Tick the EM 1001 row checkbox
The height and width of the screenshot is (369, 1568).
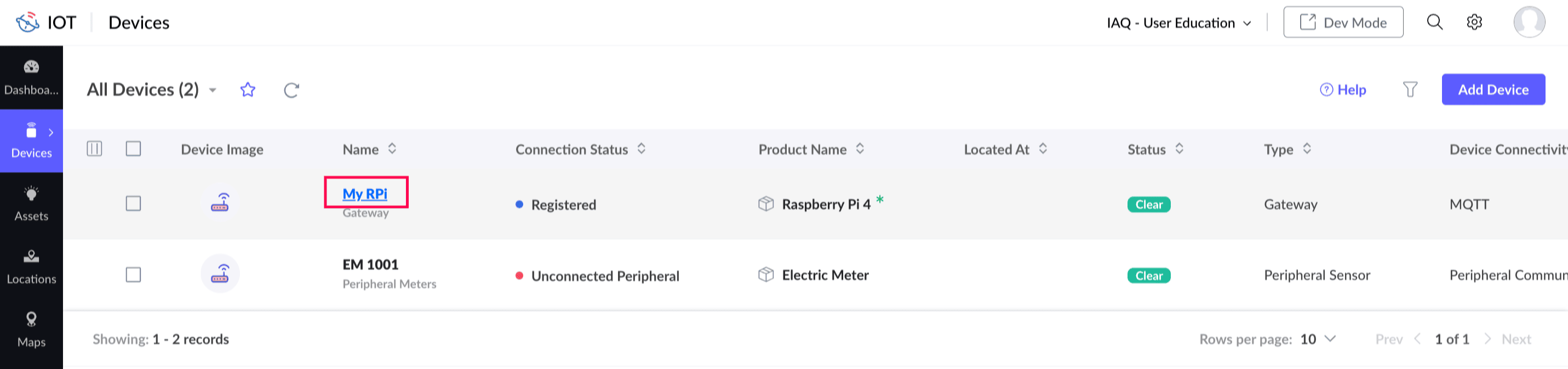133,275
